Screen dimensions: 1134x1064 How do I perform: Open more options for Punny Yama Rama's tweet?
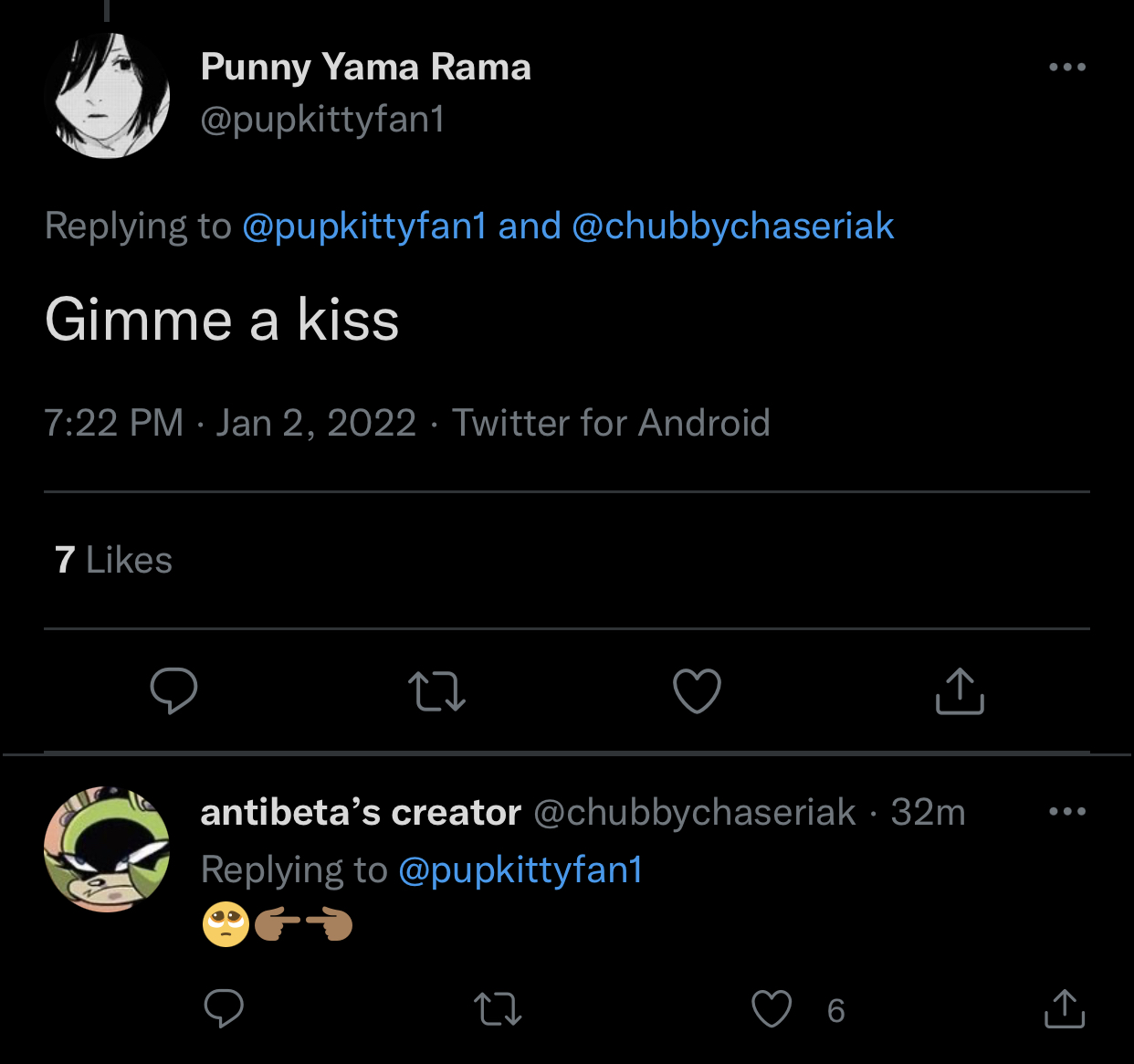1067,67
